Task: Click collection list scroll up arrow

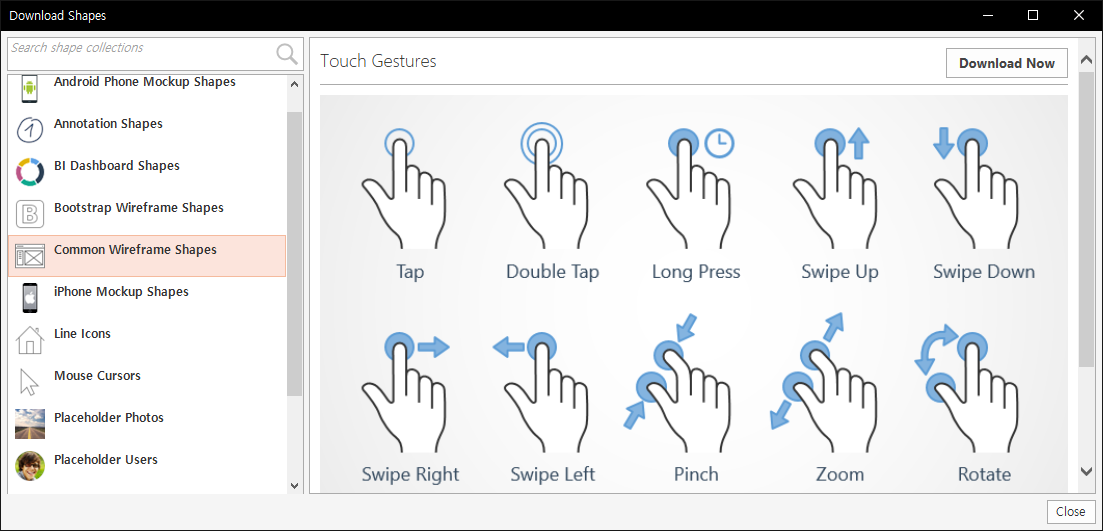Action: pyautogui.click(x=295, y=84)
